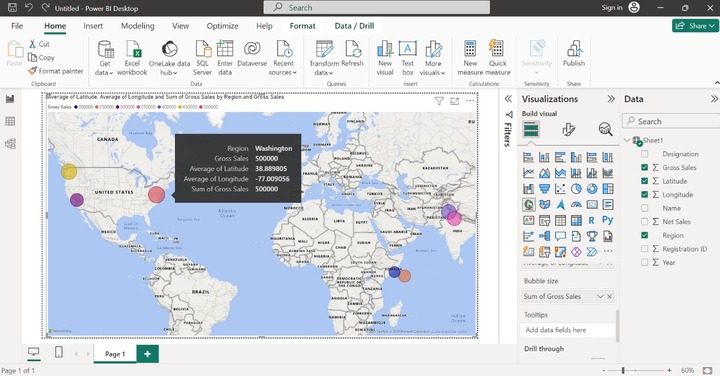Open the Optimize tab
The height and width of the screenshot is (376, 720).
tap(222, 26)
